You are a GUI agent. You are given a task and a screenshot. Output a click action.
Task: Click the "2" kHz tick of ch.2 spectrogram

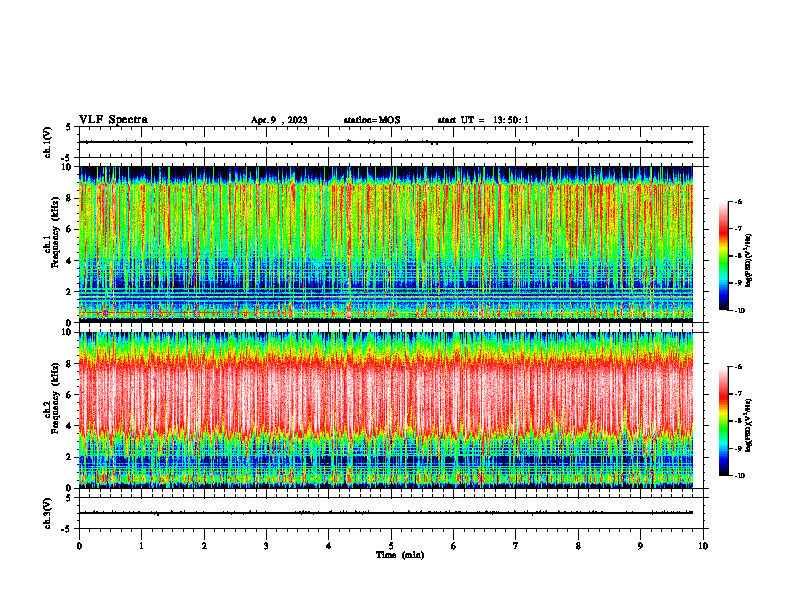(x=69, y=457)
